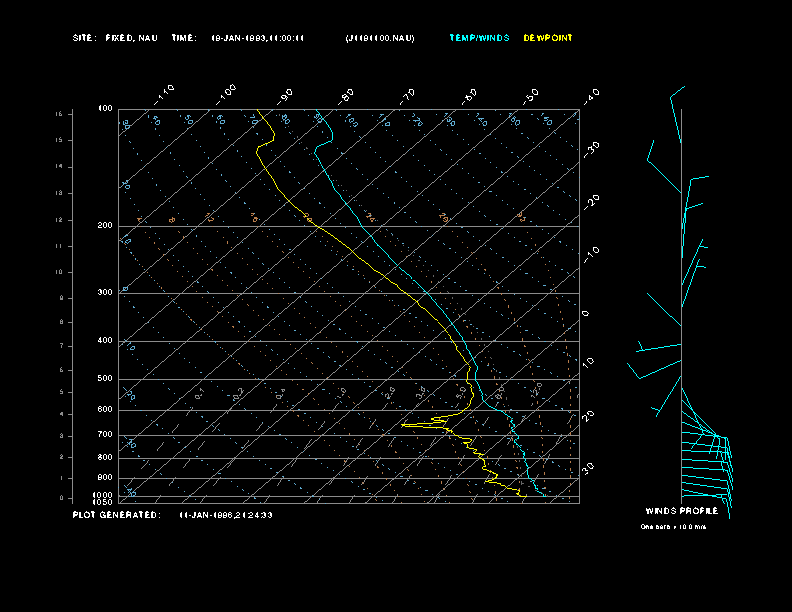Click the -10 isotherm label on the right side

pyautogui.click(x=591, y=255)
